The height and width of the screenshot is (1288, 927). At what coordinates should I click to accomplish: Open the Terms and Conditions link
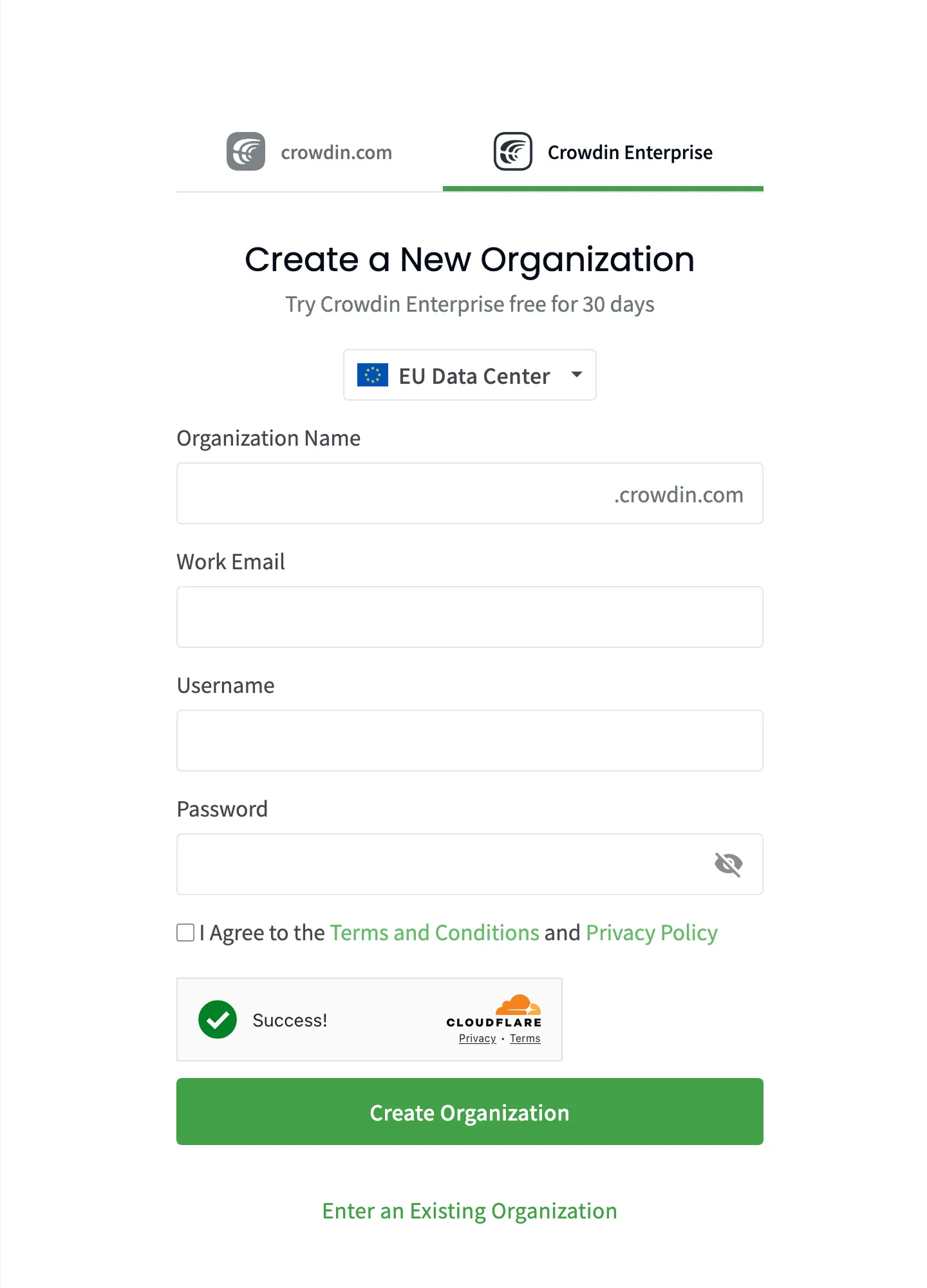(x=434, y=932)
